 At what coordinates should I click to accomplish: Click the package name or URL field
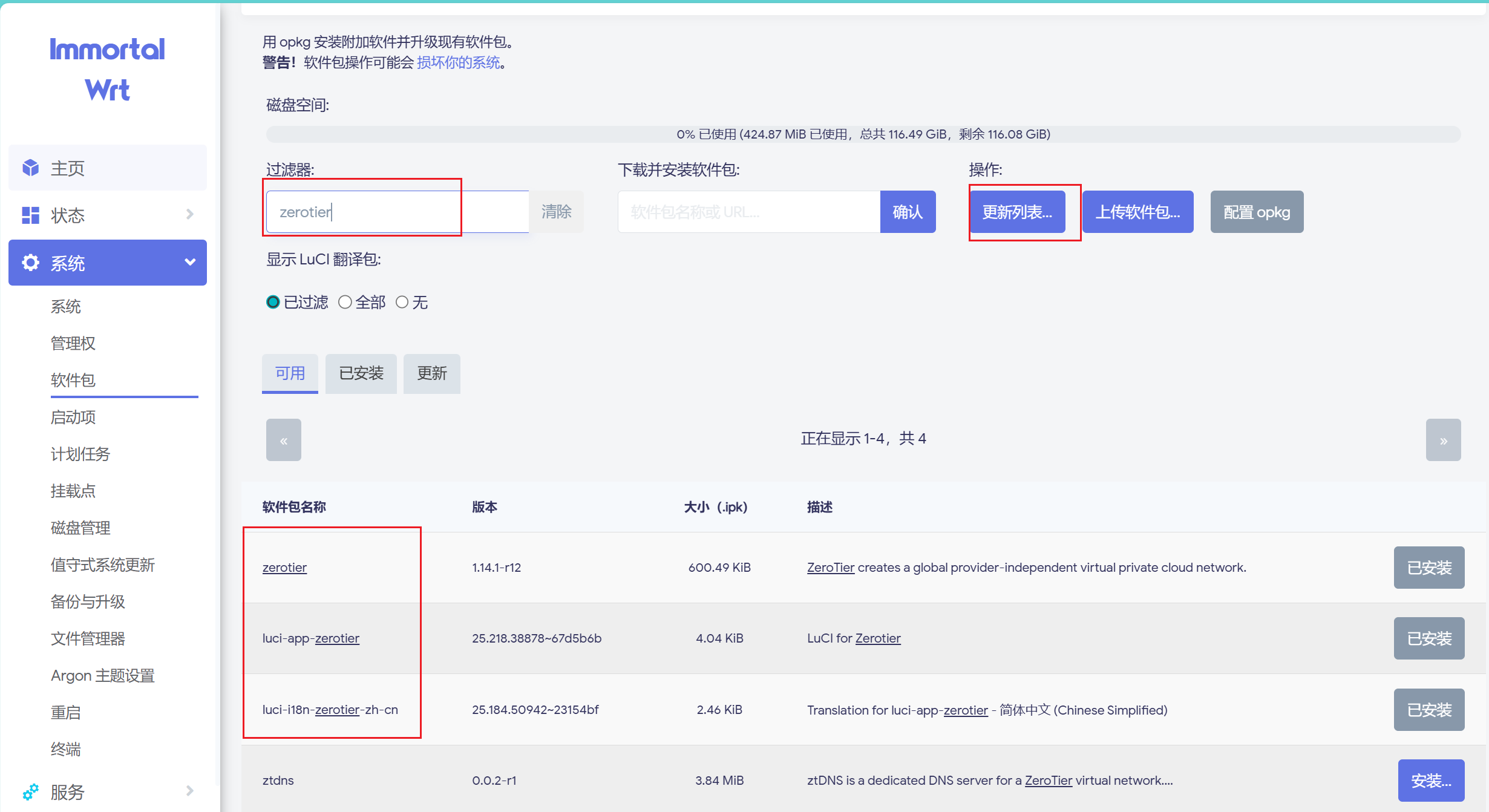coord(748,212)
